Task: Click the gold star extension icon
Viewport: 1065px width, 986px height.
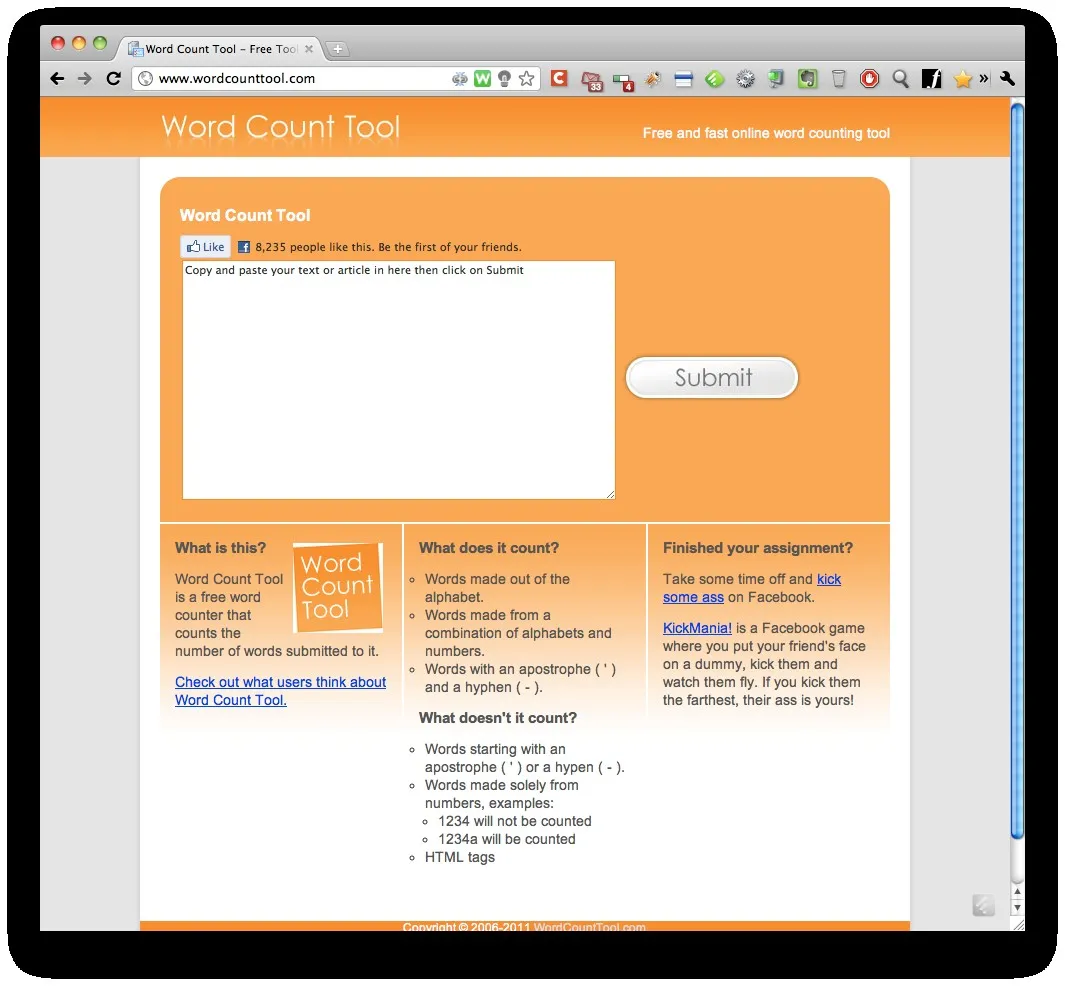Action: [x=962, y=79]
